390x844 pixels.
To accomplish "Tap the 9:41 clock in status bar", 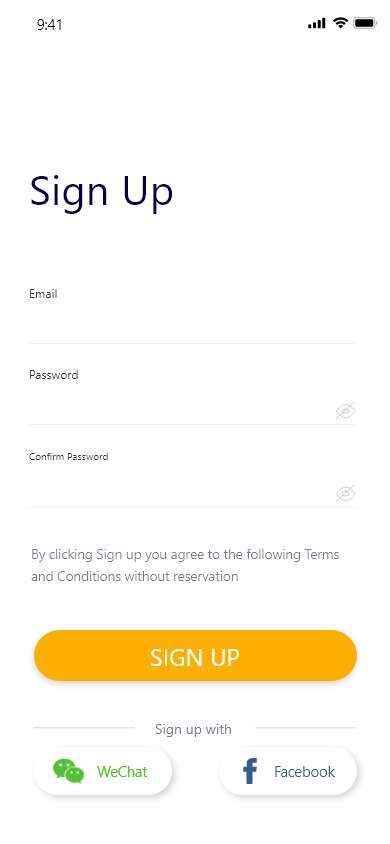I will pos(49,24).
